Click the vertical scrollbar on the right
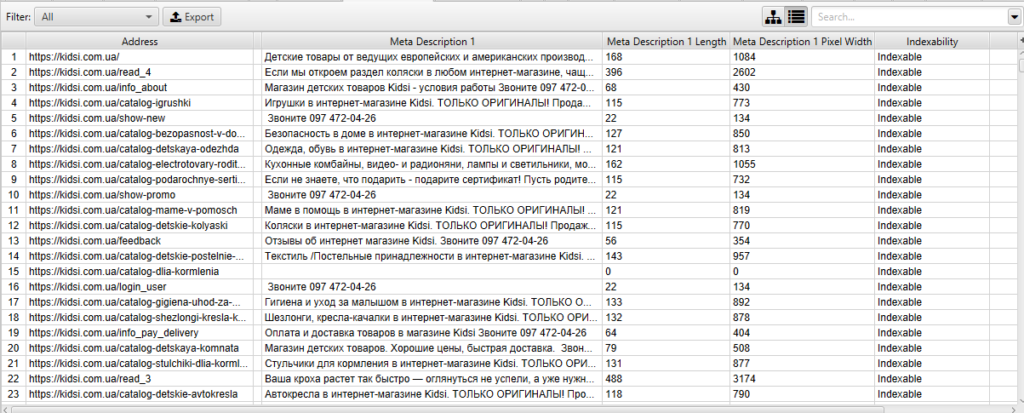Image resolution: width=1024 pixels, height=413 pixels. pyautogui.click(x=1019, y=200)
